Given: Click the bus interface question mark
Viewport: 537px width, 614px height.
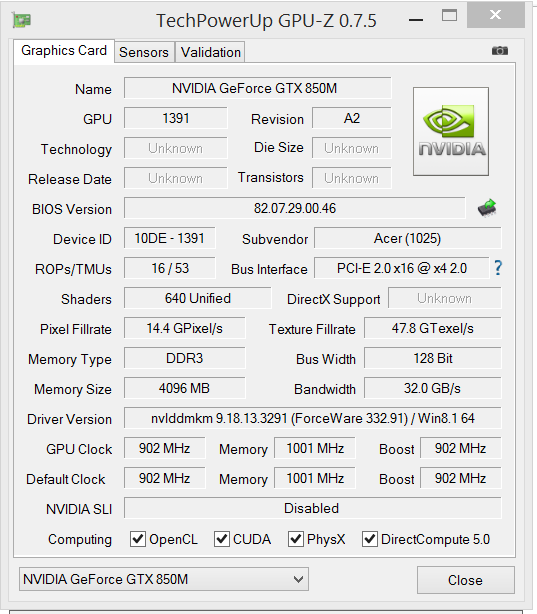Looking at the screenshot, I should pos(498,268).
